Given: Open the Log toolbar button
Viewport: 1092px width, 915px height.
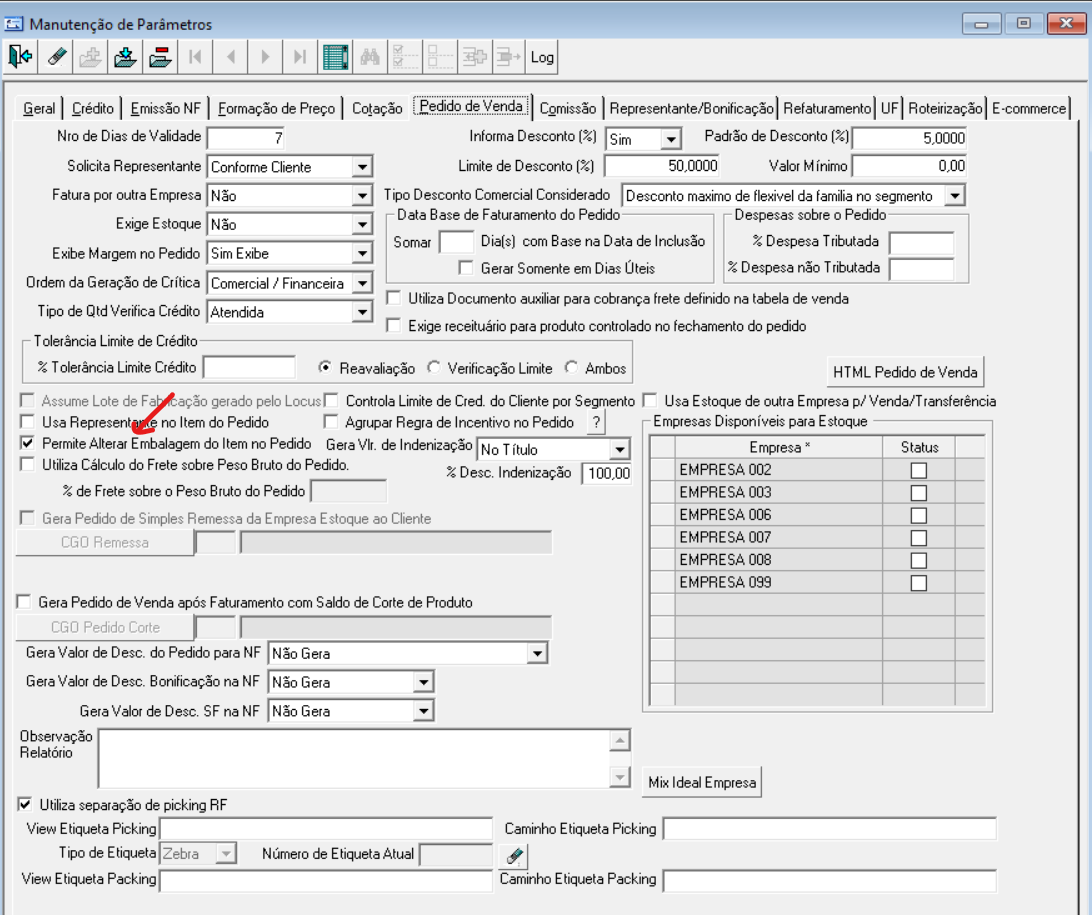Looking at the screenshot, I should pyautogui.click(x=542, y=57).
